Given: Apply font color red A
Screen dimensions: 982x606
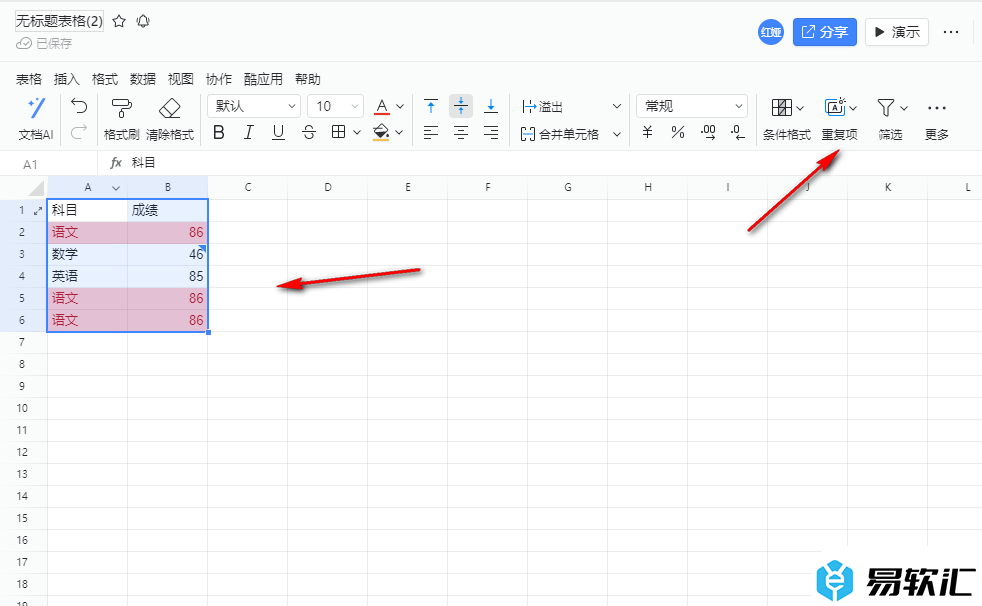Looking at the screenshot, I should (x=382, y=106).
